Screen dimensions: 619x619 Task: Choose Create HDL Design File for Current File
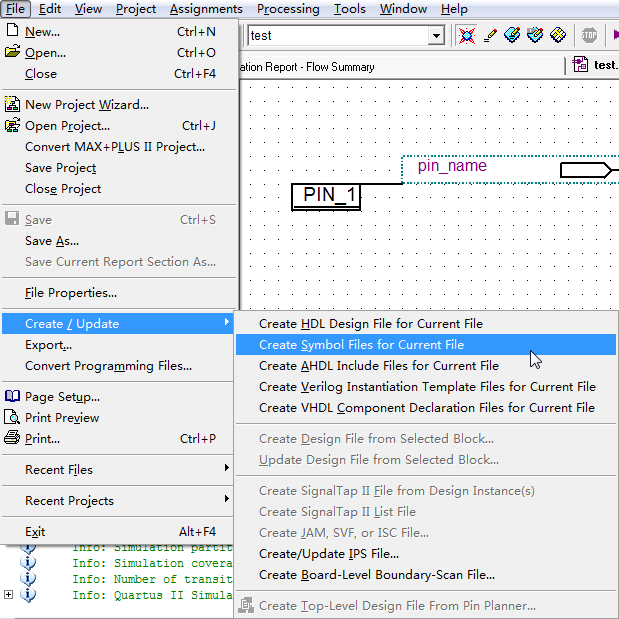(370, 324)
